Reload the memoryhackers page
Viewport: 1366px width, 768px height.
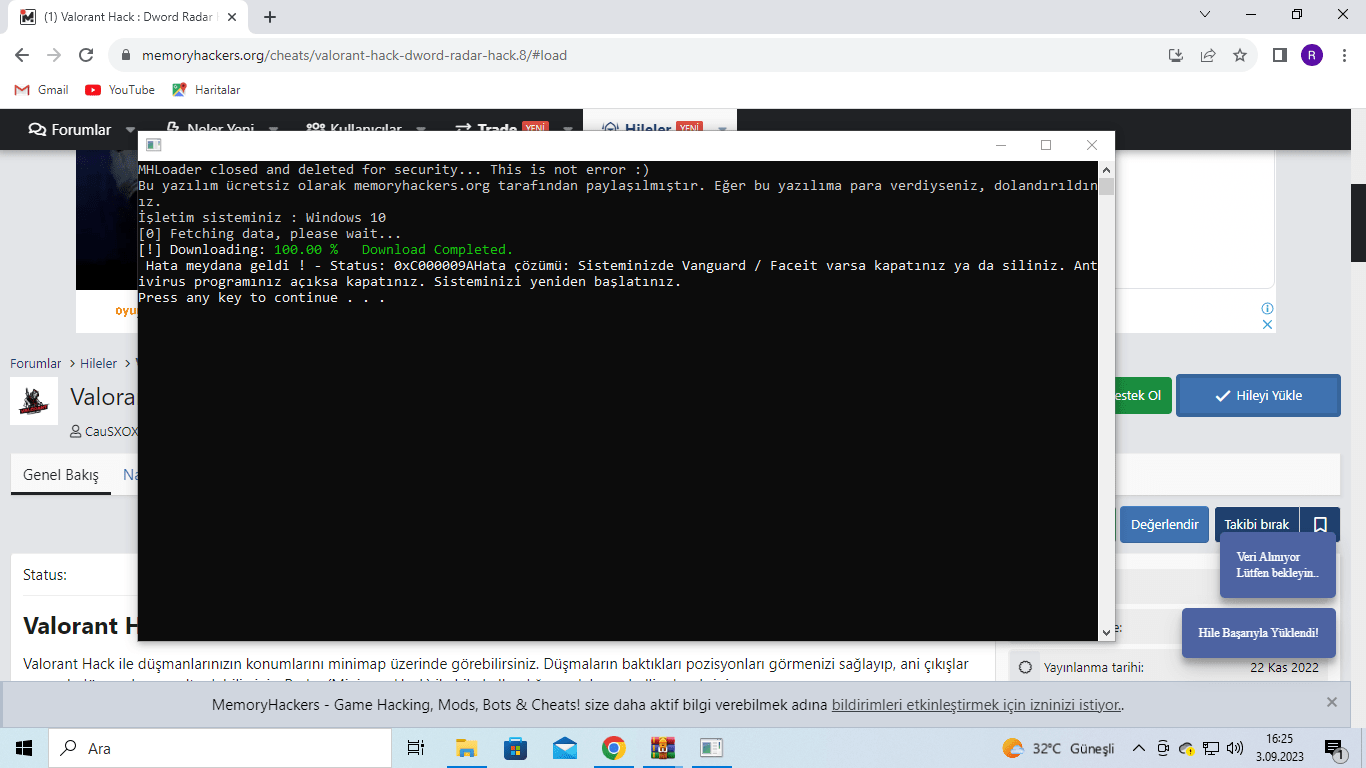[86, 55]
